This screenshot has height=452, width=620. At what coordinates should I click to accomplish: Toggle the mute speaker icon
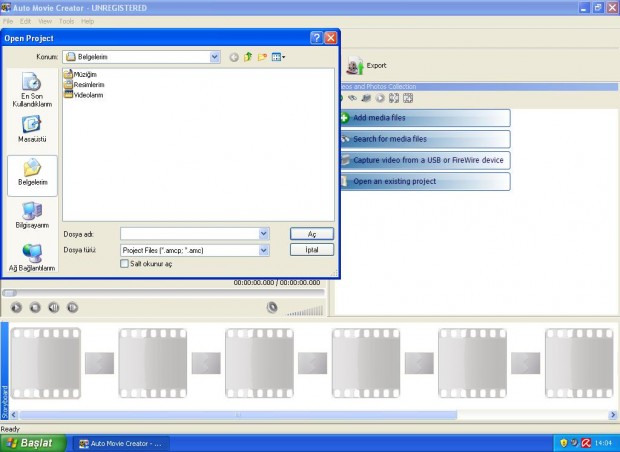[x=272, y=307]
